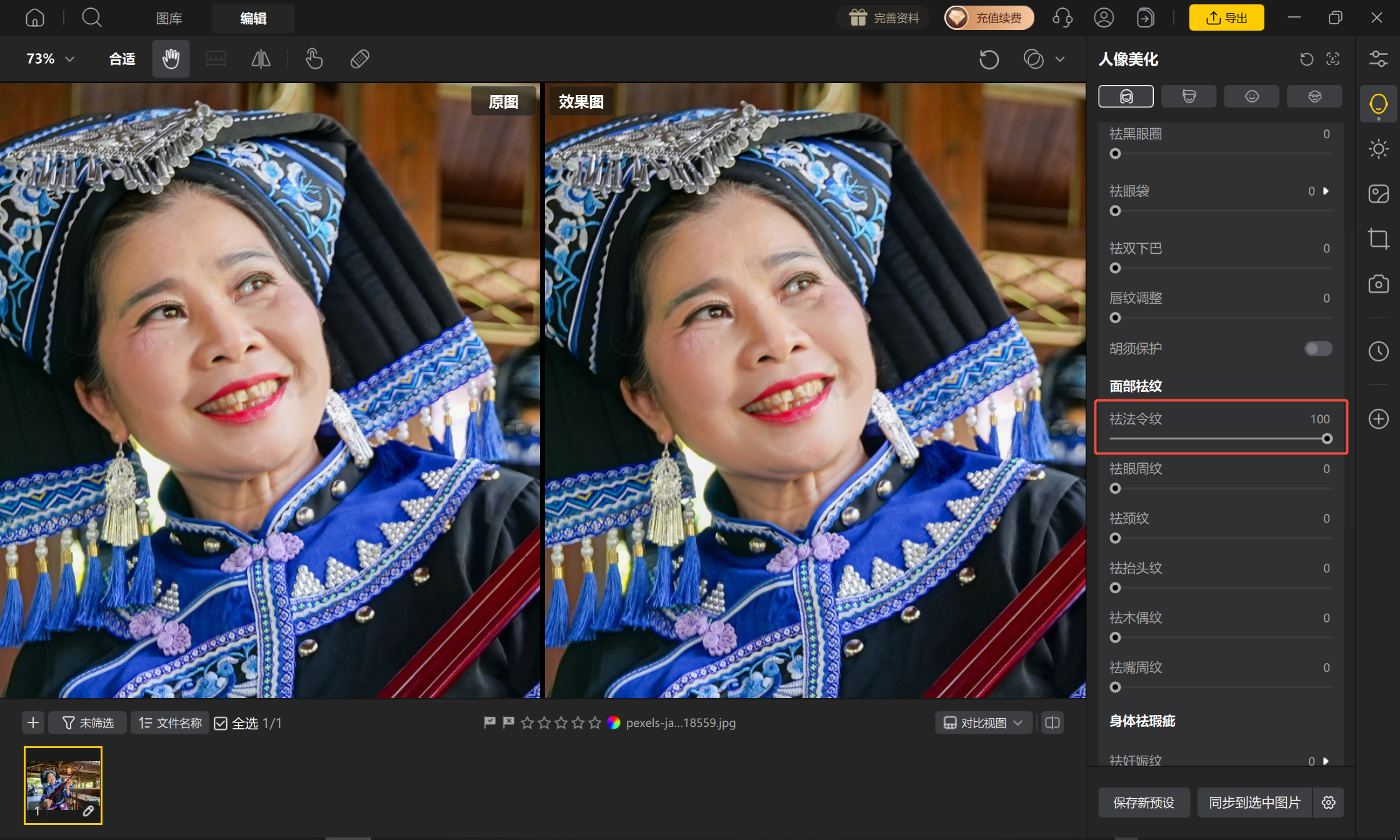Toggle split compare view icon
The width and height of the screenshot is (1400, 840).
click(x=1052, y=723)
